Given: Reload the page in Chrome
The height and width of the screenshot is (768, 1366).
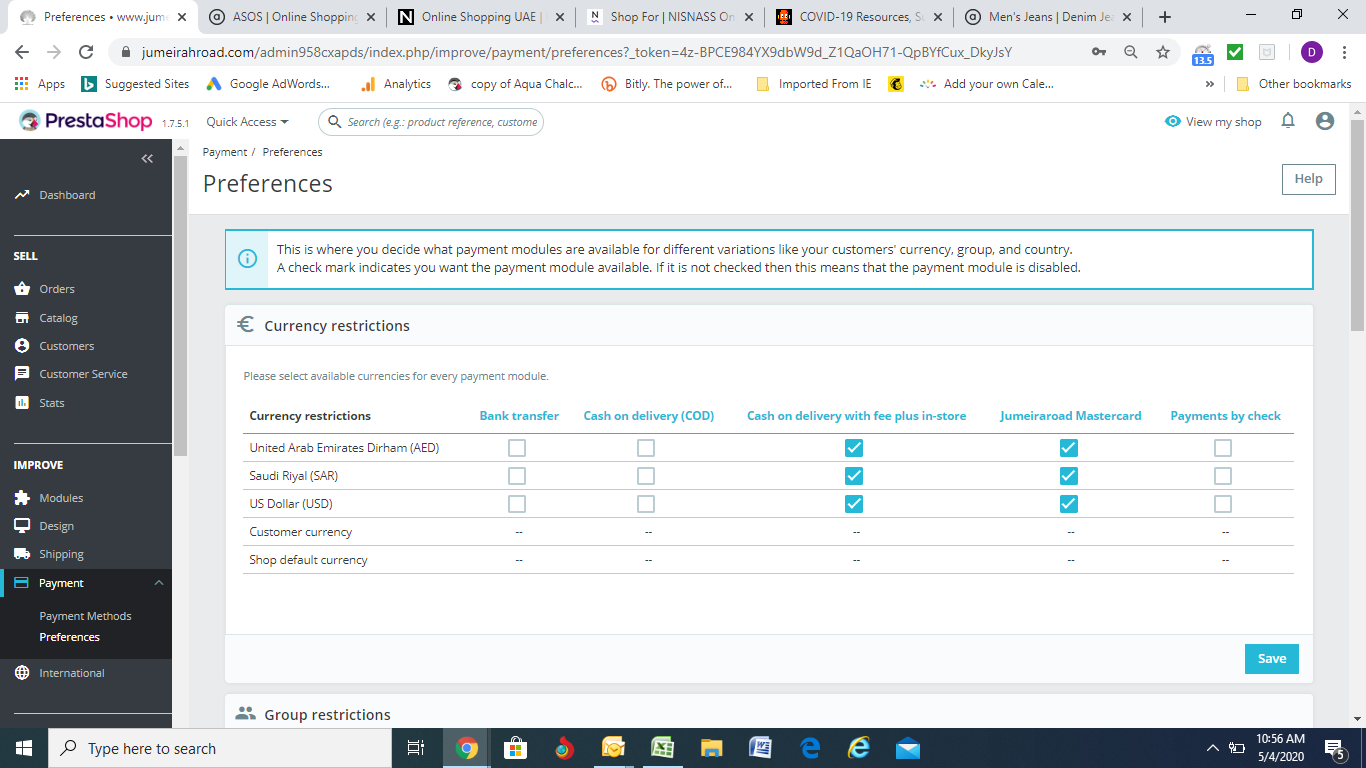Looking at the screenshot, I should [86, 52].
